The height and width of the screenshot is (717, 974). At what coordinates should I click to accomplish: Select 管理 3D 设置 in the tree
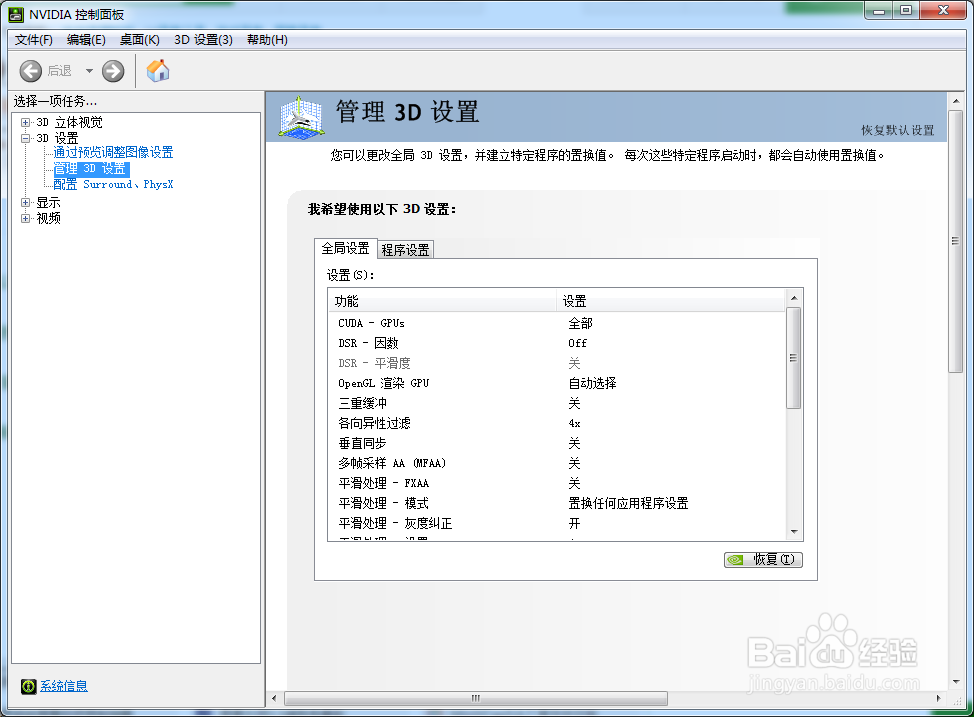[91, 168]
